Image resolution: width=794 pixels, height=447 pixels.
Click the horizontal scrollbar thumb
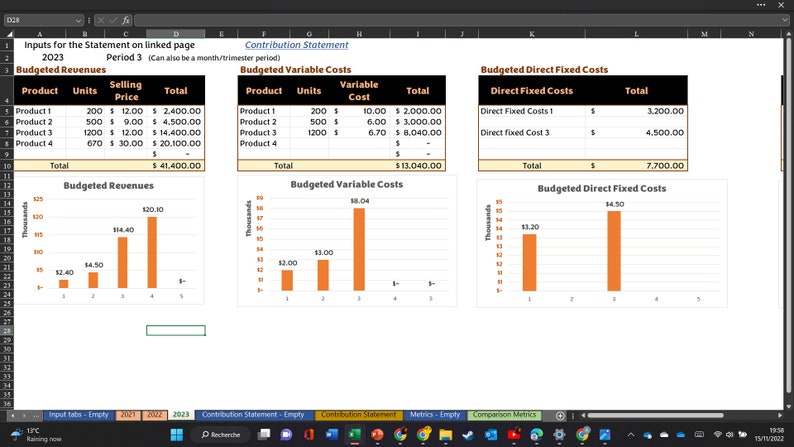(x=655, y=415)
